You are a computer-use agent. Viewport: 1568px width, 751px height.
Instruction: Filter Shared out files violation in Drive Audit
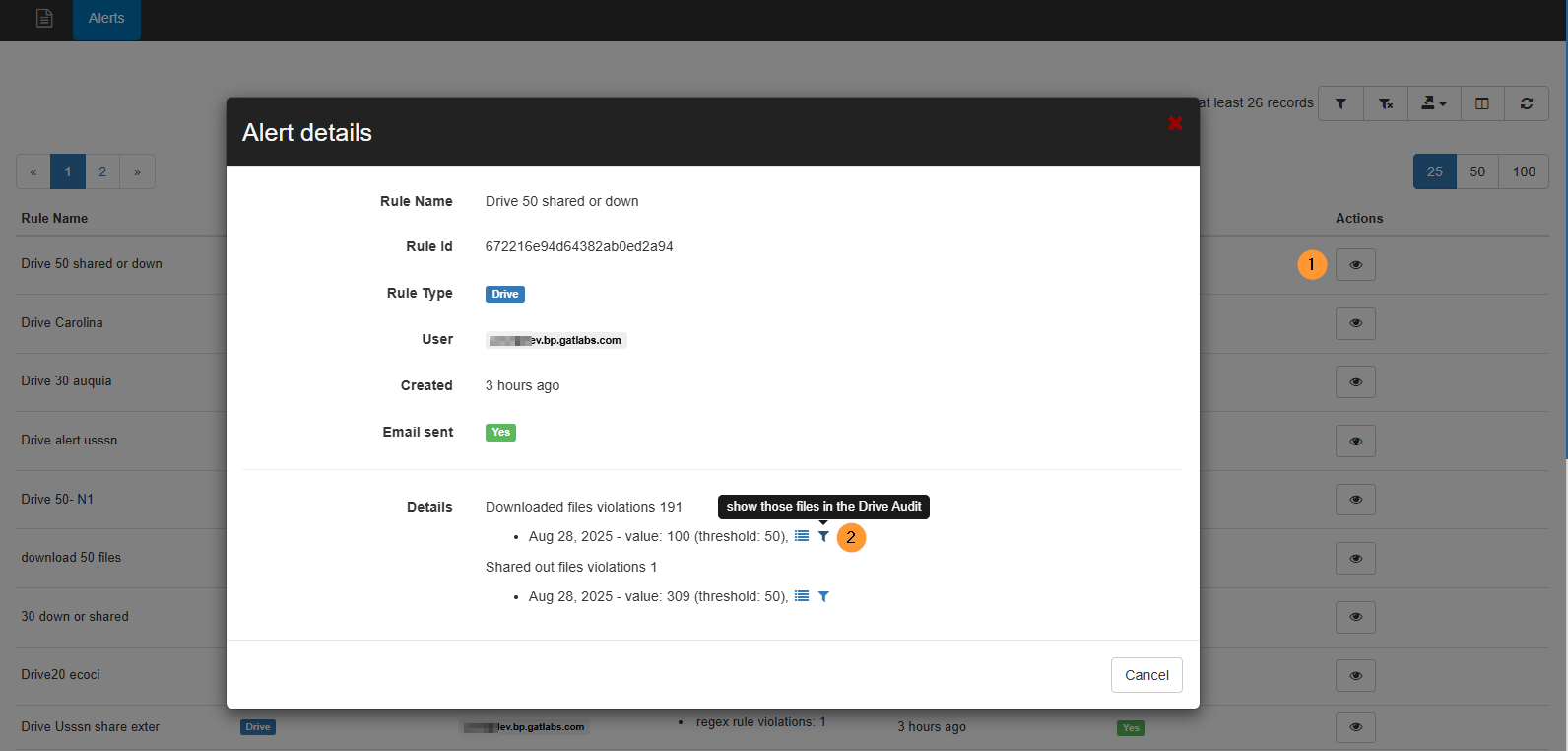point(823,596)
